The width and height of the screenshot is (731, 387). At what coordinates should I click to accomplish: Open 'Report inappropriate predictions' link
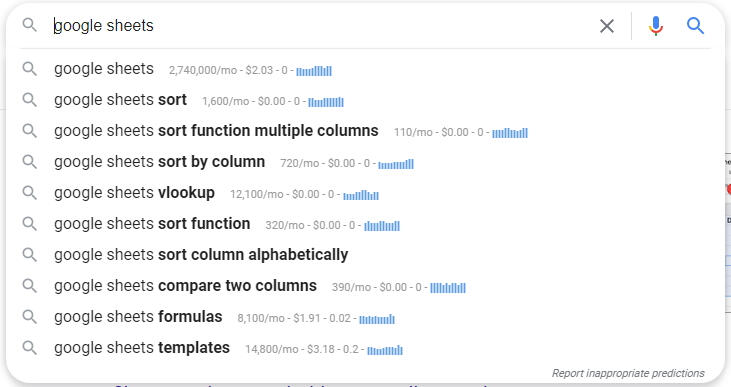tap(628, 373)
